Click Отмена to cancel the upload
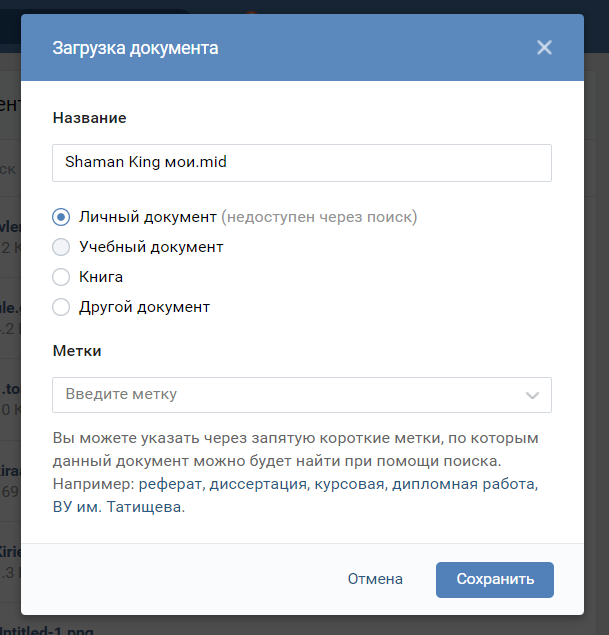Image resolution: width=609 pixels, height=635 pixels. tap(375, 579)
